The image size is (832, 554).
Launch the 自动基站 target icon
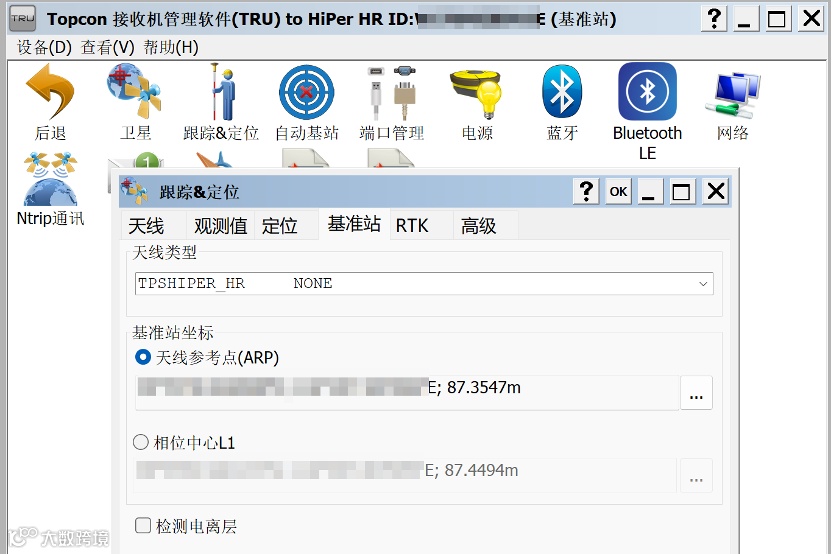[x=306, y=92]
